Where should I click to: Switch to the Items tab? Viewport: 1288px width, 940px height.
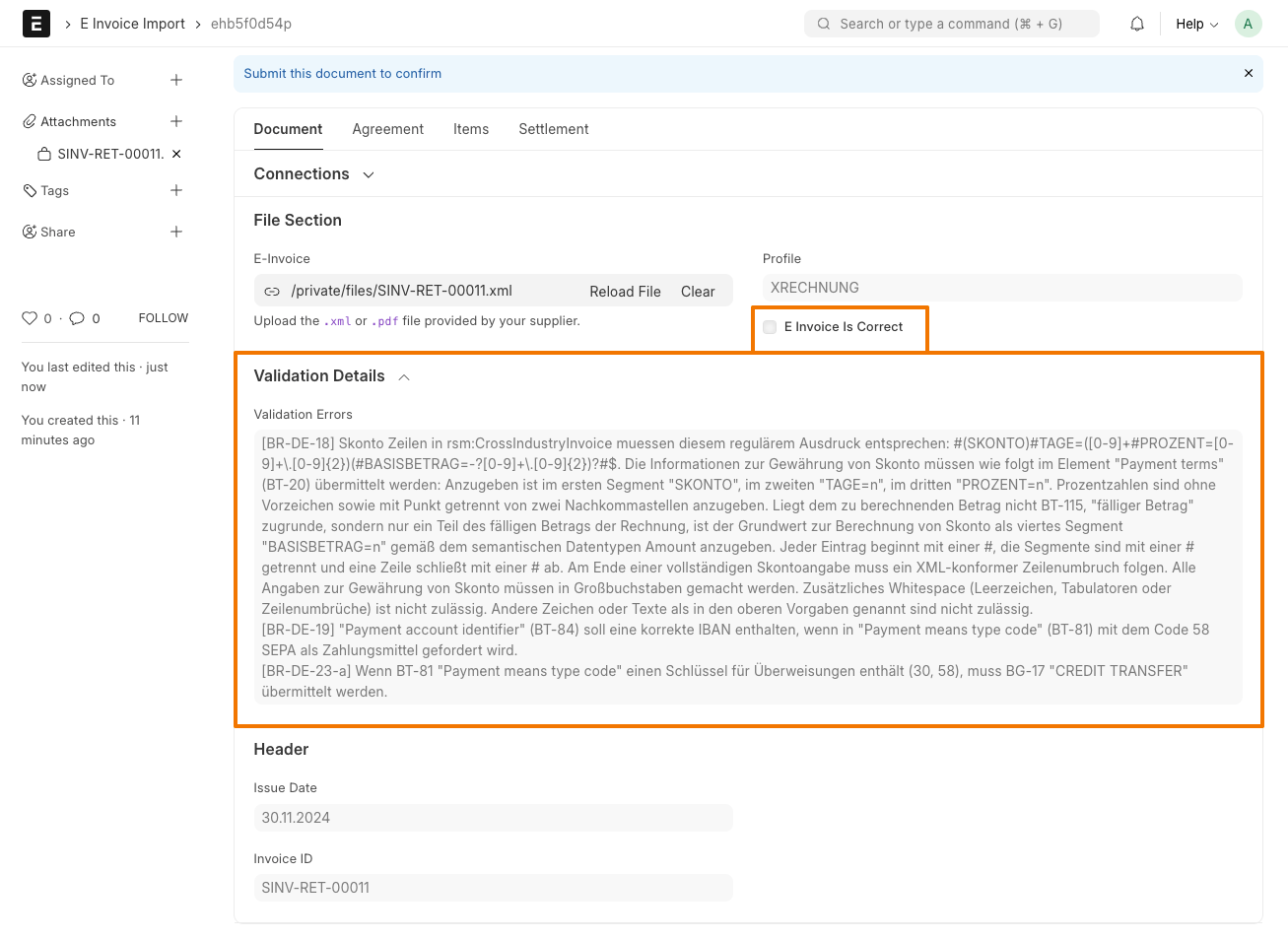[x=471, y=129]
